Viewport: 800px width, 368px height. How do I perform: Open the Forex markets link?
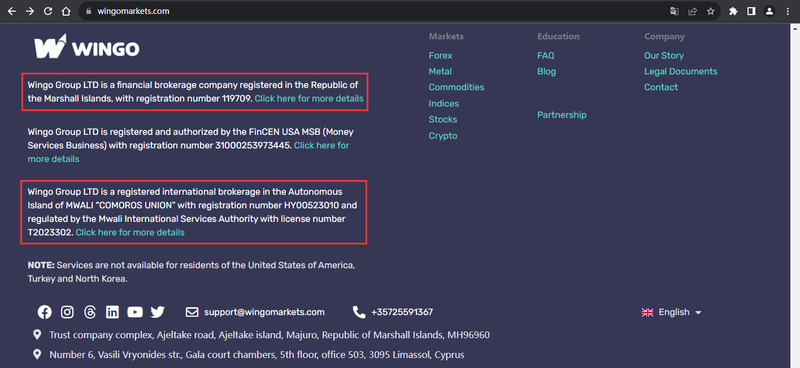click(440, 56)
